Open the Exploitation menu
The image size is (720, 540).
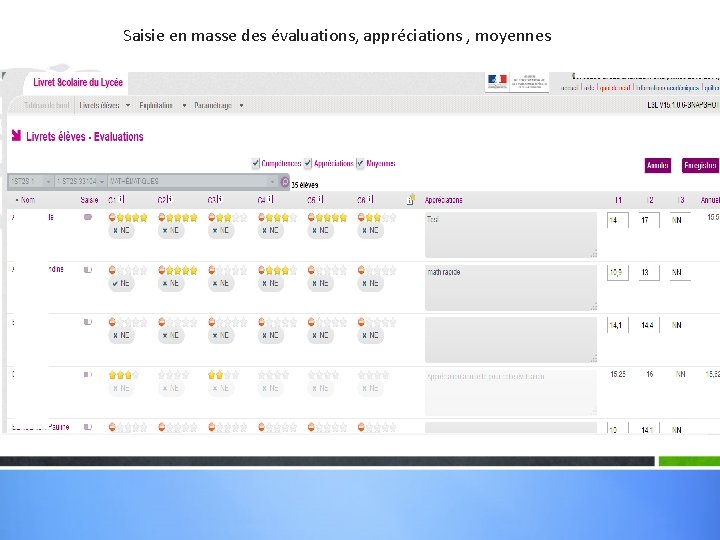click(x=156, y=106)
